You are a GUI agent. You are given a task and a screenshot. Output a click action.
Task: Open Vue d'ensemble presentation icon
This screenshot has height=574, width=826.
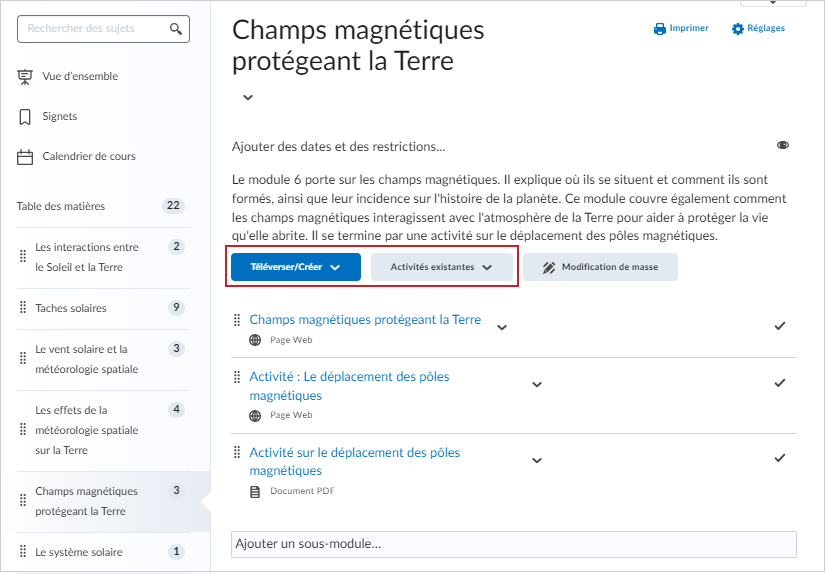coord(25,77)
